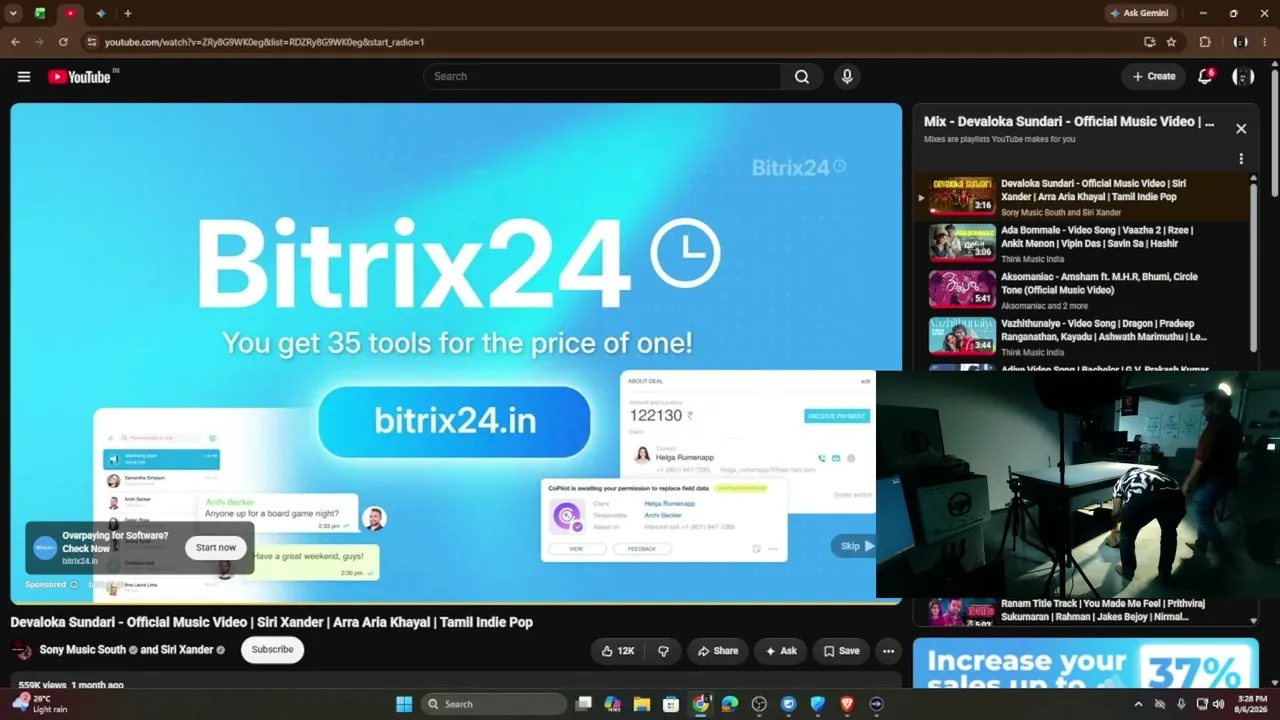Screen dimensions: 1280x720
Task: Share the video with the Share button
Action: [717, 651]
